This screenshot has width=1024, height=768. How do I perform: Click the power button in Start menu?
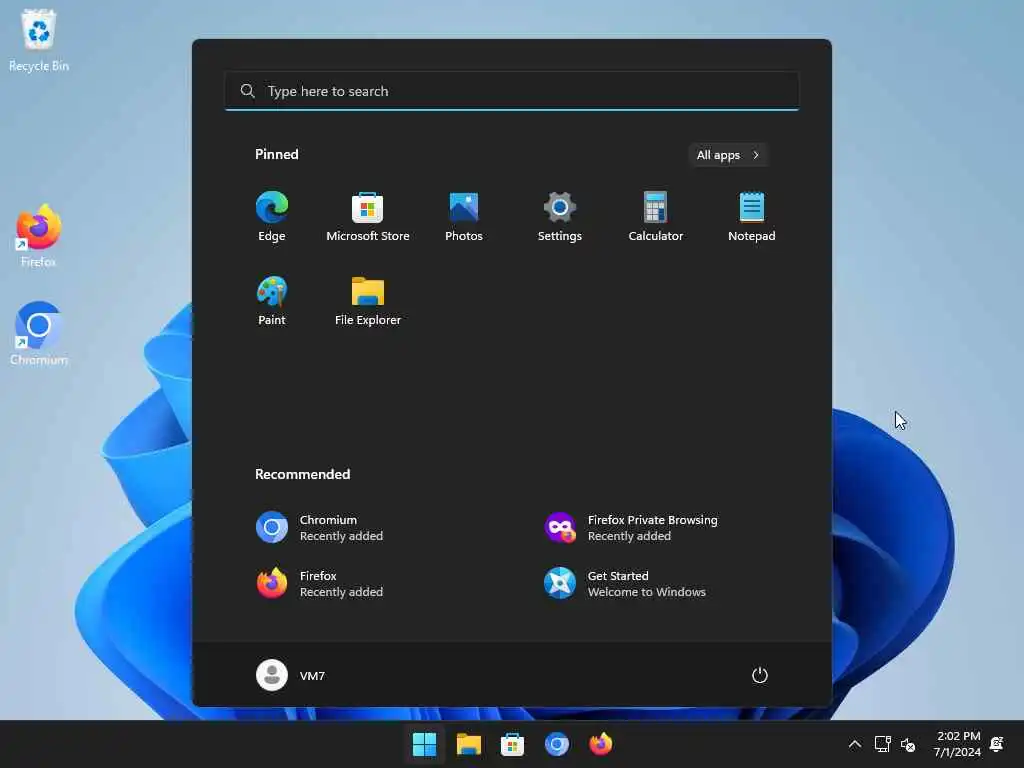[x=760, y=675]
